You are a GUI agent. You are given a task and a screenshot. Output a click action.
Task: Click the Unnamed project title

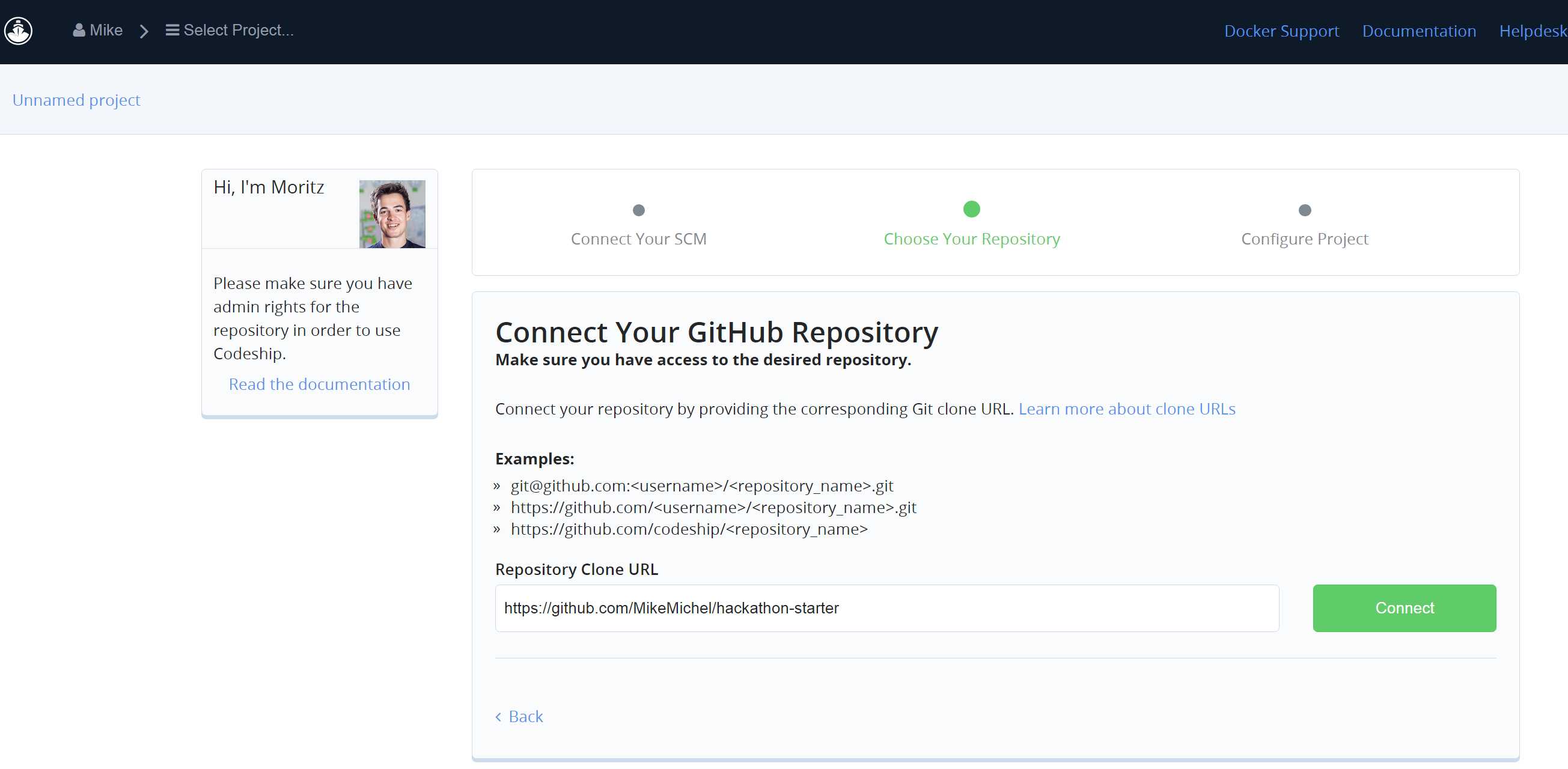pyautogui.click(x=76, y=100)
